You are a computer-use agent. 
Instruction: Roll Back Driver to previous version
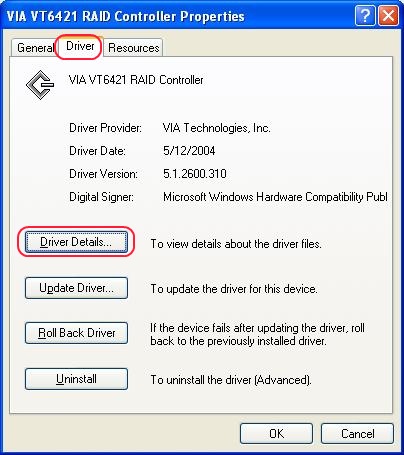click(x=76, y=333)
